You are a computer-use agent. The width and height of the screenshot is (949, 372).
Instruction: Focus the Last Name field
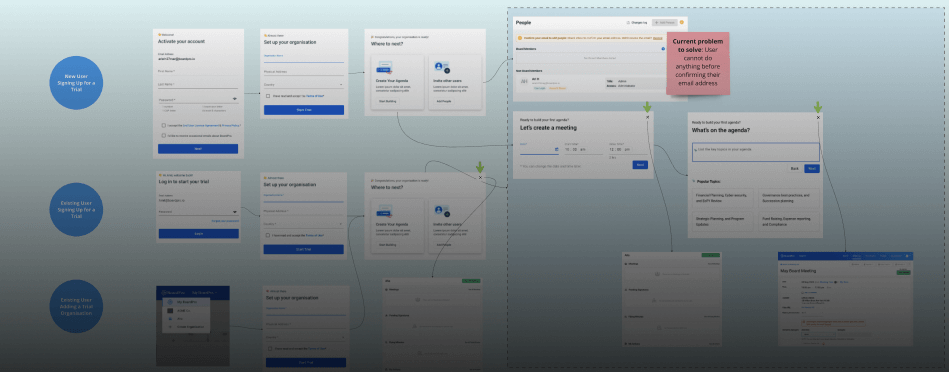[198, 85]
